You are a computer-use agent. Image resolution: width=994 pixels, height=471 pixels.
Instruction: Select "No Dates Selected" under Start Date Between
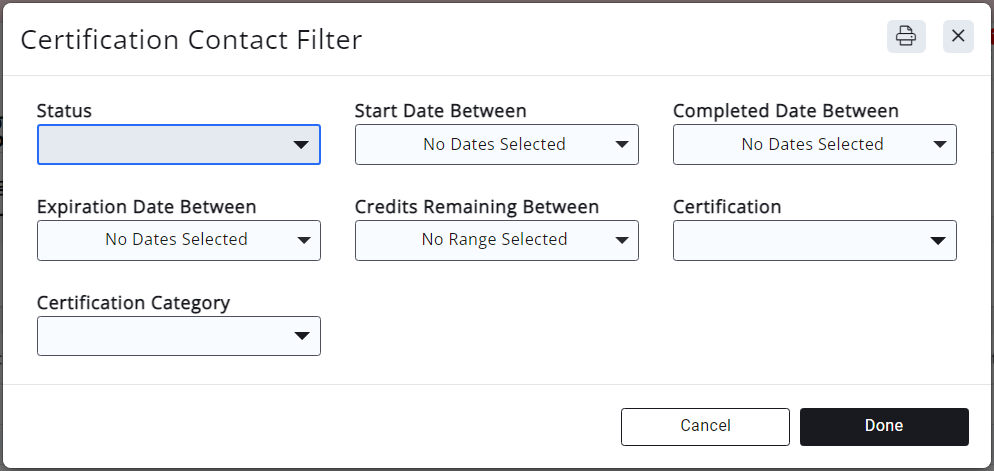click(x=494, y=145)
